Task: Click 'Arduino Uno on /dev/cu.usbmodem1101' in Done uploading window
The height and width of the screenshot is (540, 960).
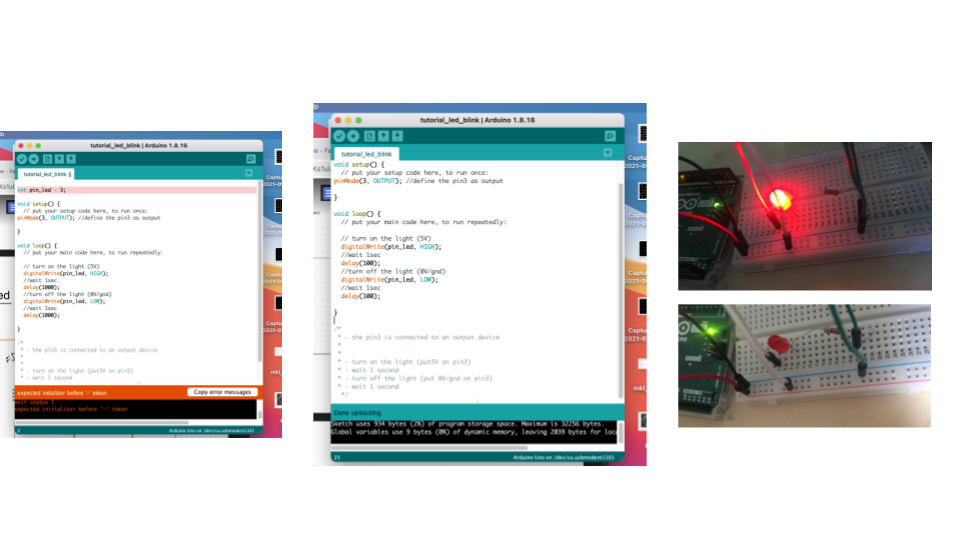Action: point(563,457)
